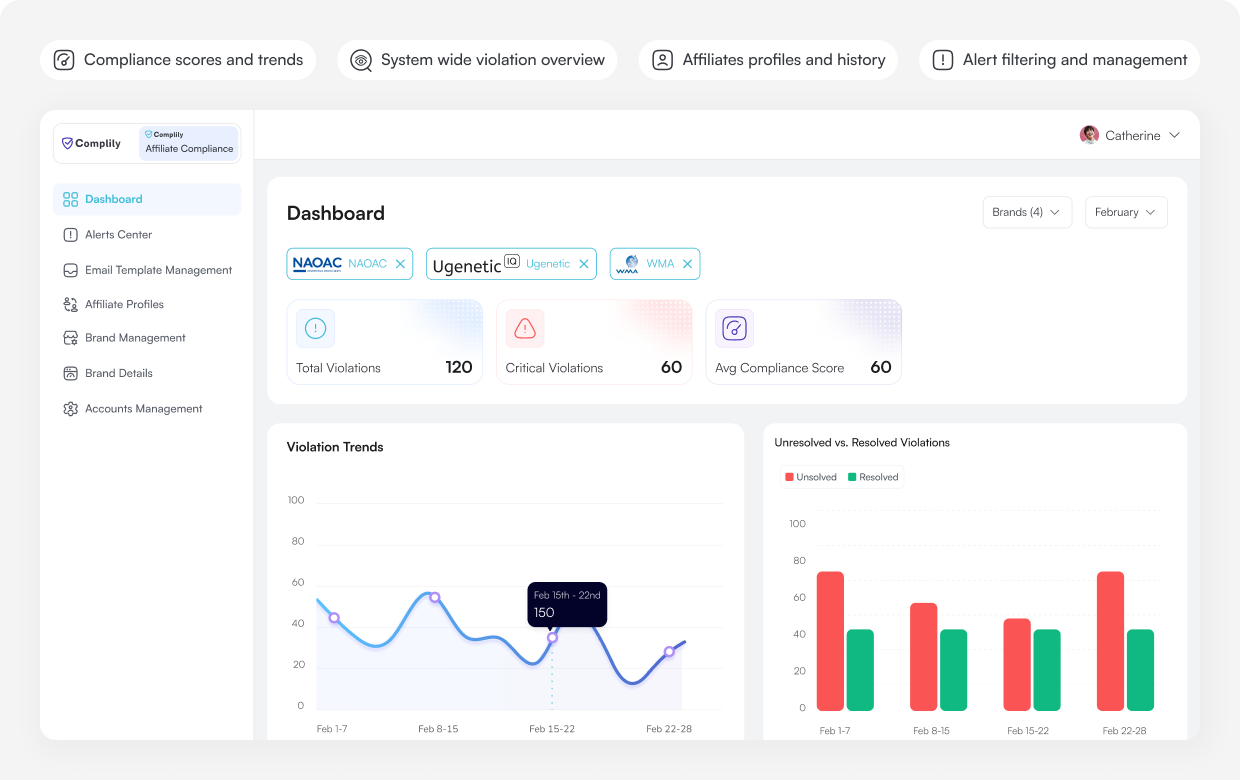1240x780 pixels.
Task: Click the Feb 15-22 trend data point
Action: click(x=552, y=637)
